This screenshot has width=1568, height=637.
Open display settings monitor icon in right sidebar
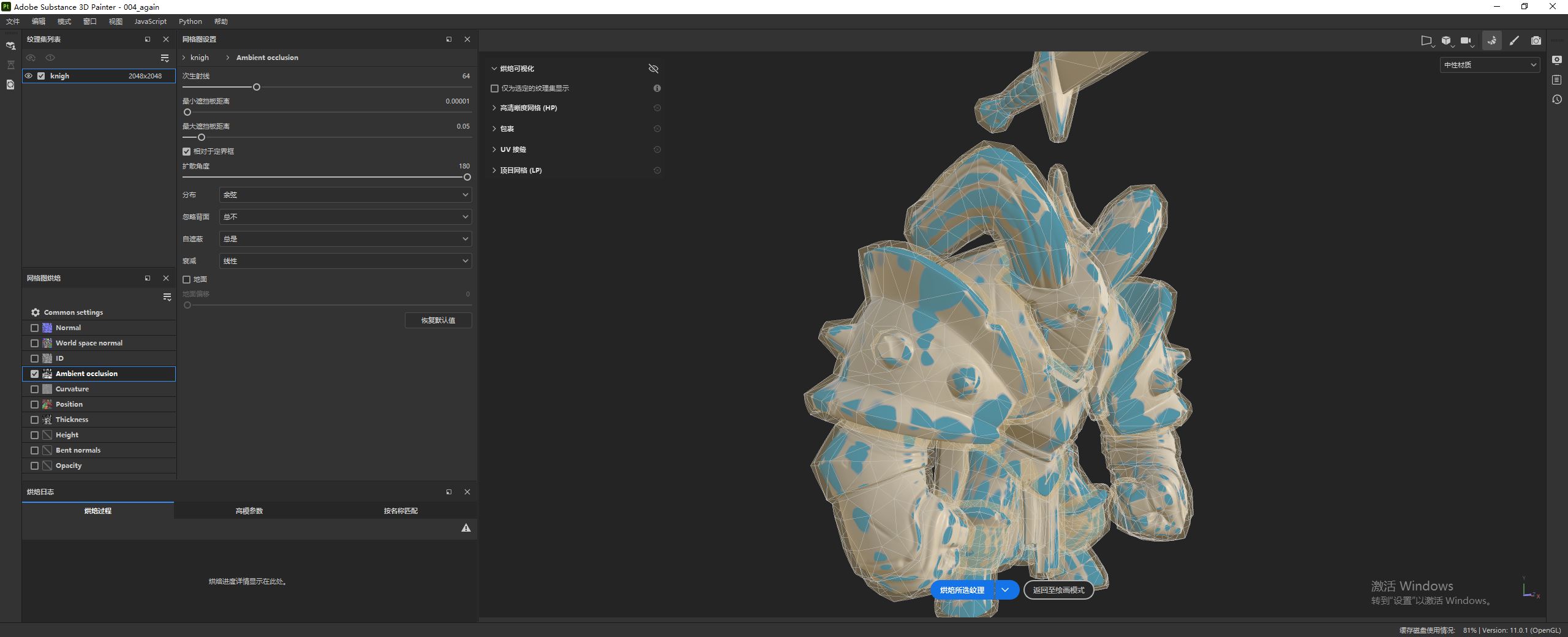coord(1557,60)
